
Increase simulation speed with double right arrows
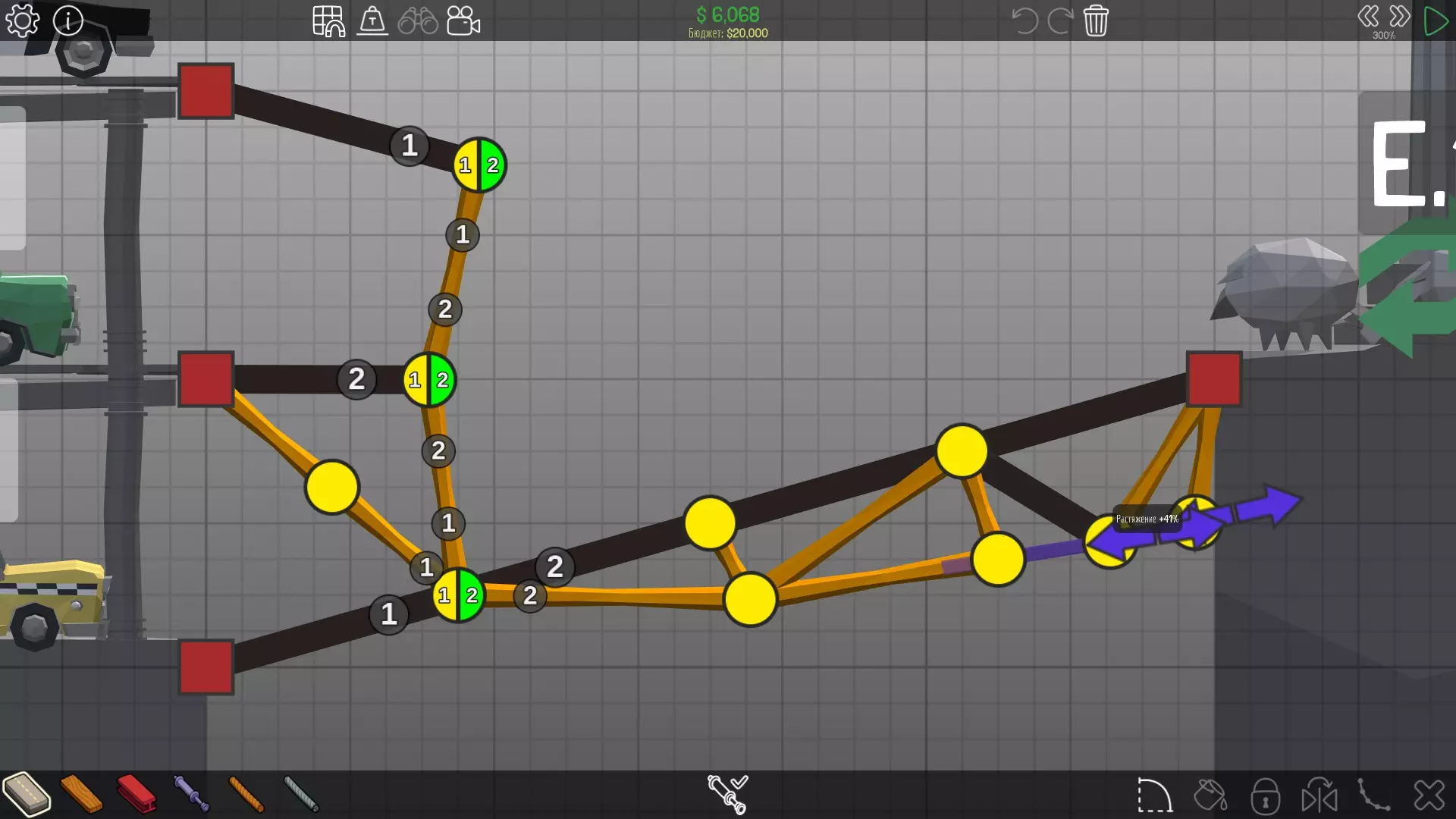coord(1400,17)
